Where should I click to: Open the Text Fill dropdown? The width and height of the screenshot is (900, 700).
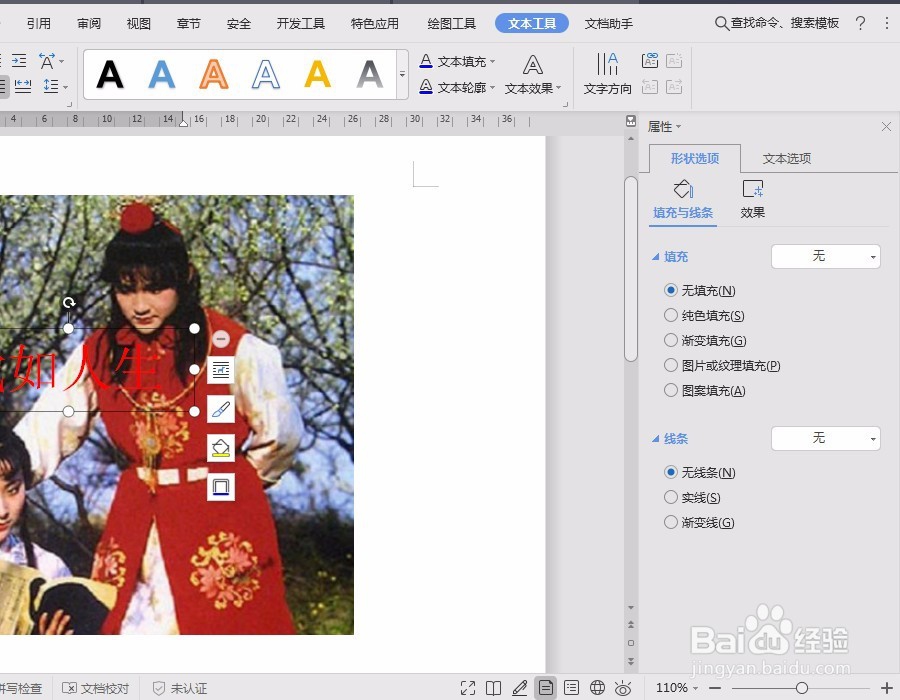coord(457,61)
